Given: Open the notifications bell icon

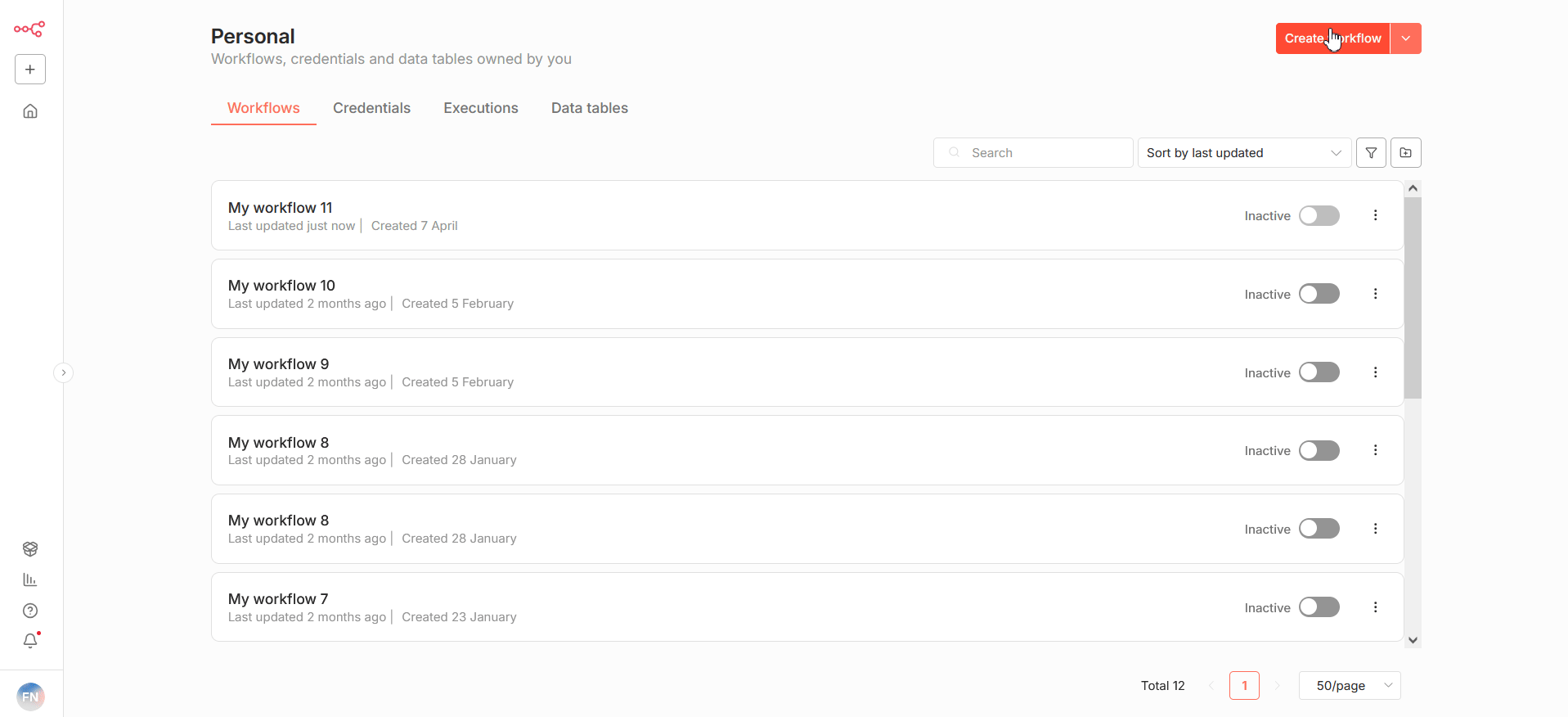Looking at the screenshot, I should point(30,641).
